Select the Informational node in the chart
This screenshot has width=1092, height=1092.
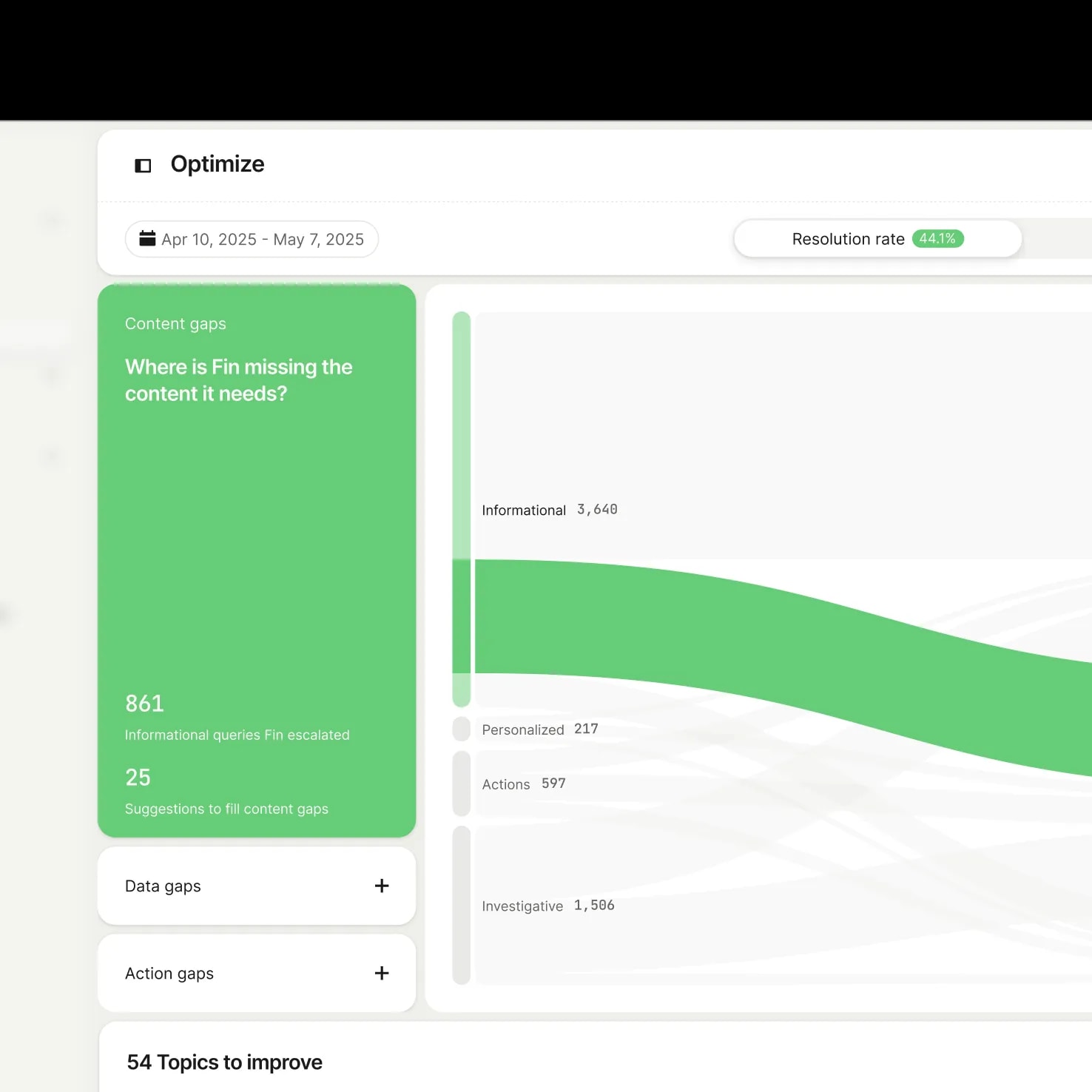coord(524,510)
